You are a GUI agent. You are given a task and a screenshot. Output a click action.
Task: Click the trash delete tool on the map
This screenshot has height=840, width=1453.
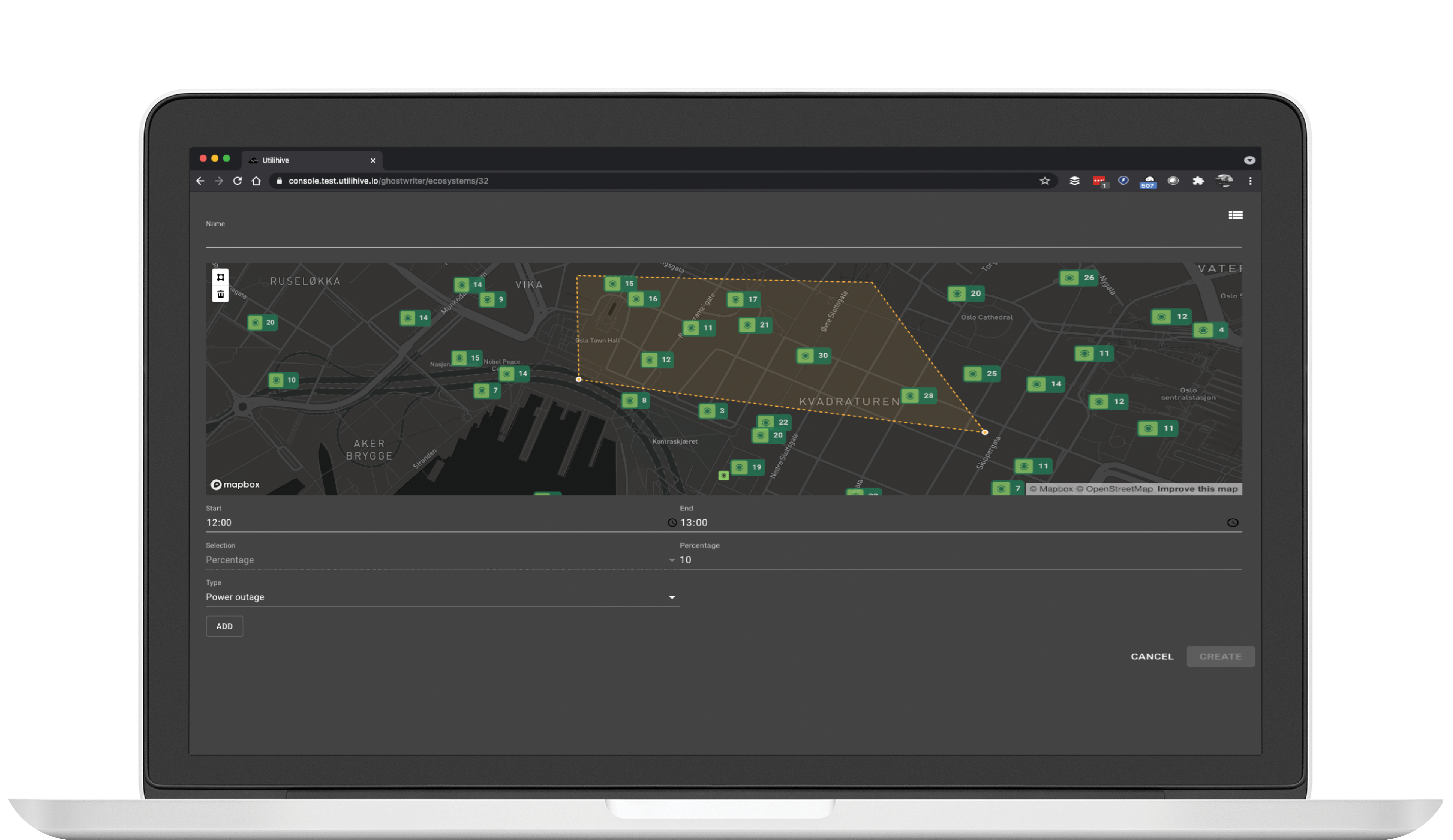[x=220, y=295]
